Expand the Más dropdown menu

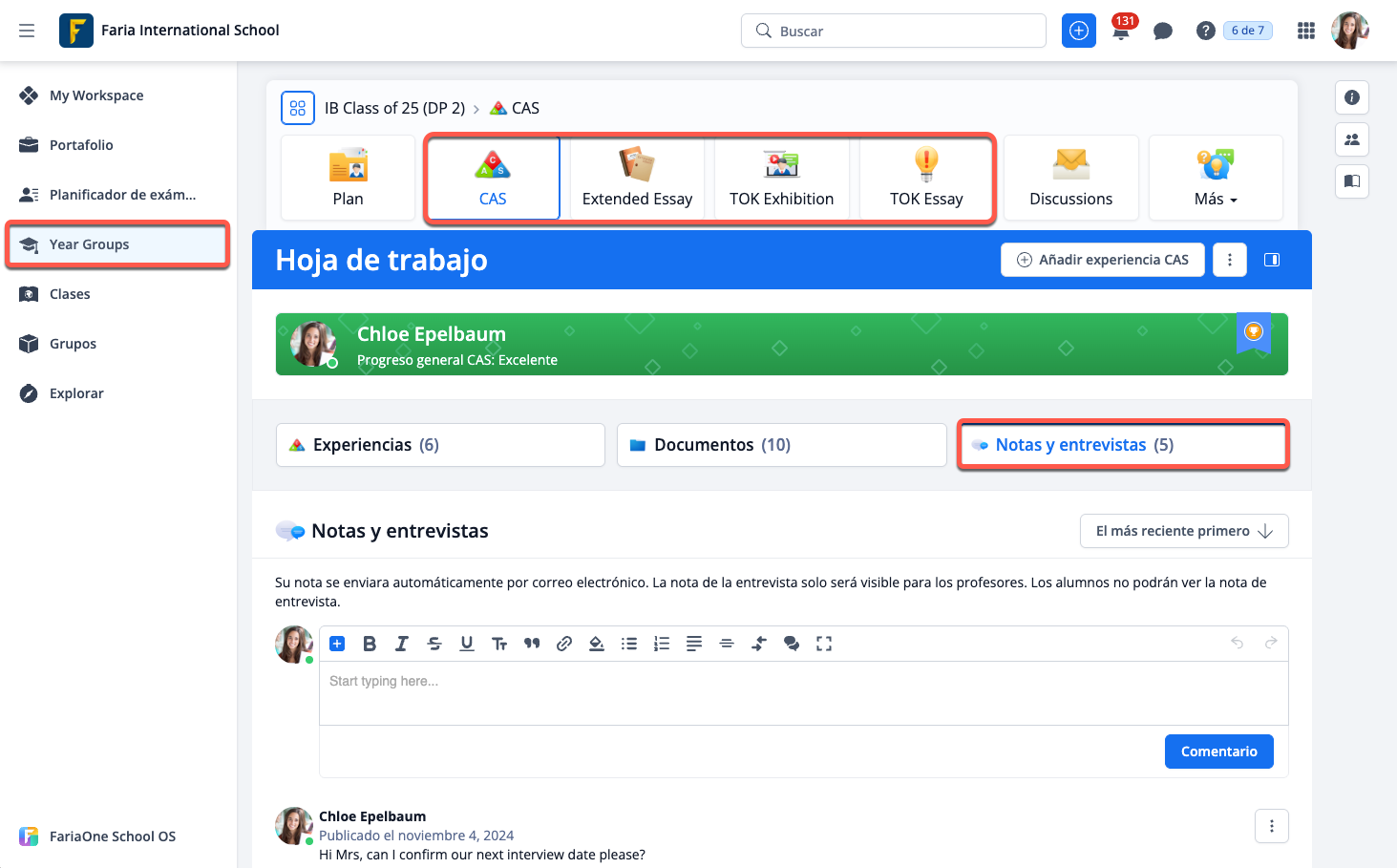[x=1215, y=179]
